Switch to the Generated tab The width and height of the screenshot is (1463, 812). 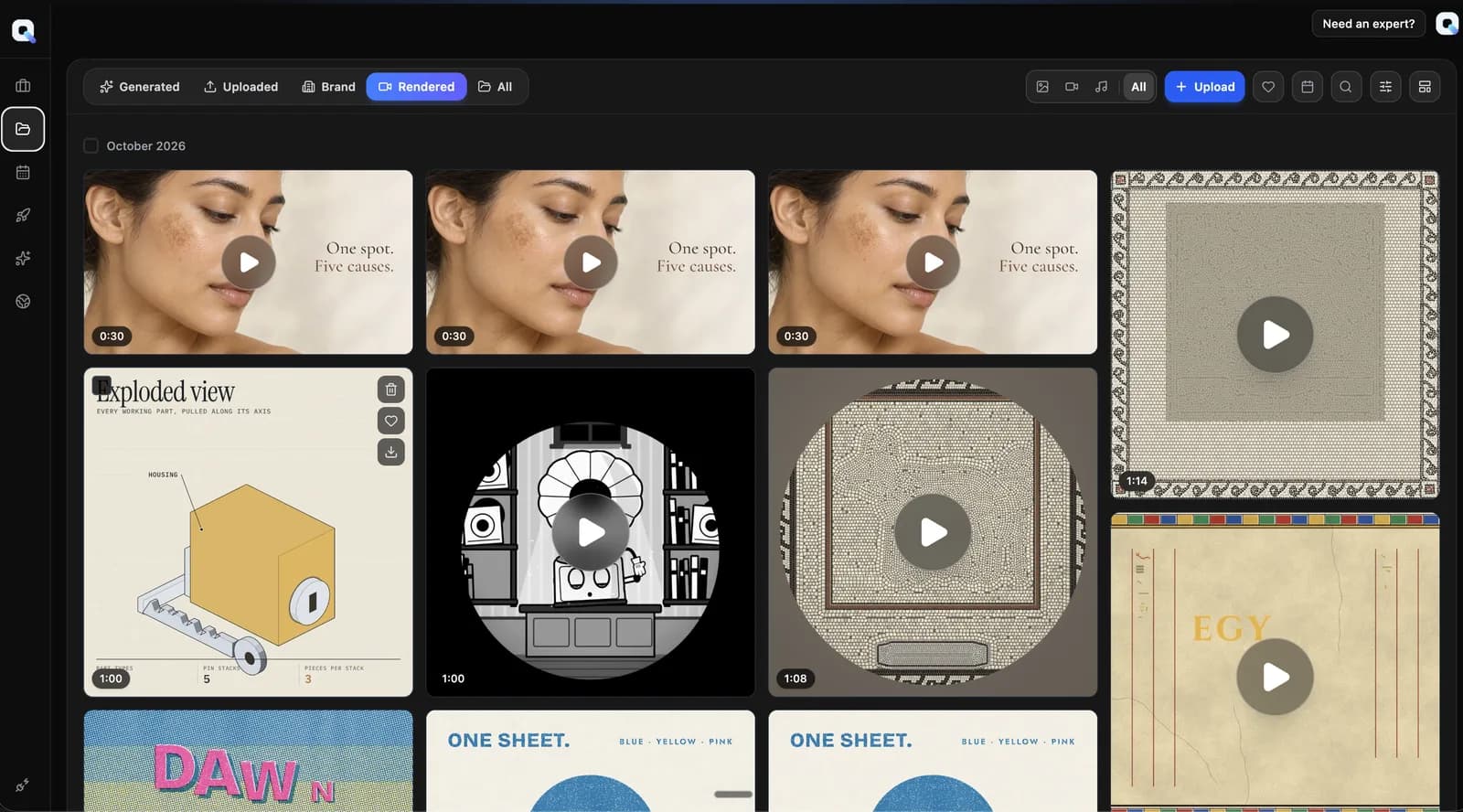coord(140,87)
